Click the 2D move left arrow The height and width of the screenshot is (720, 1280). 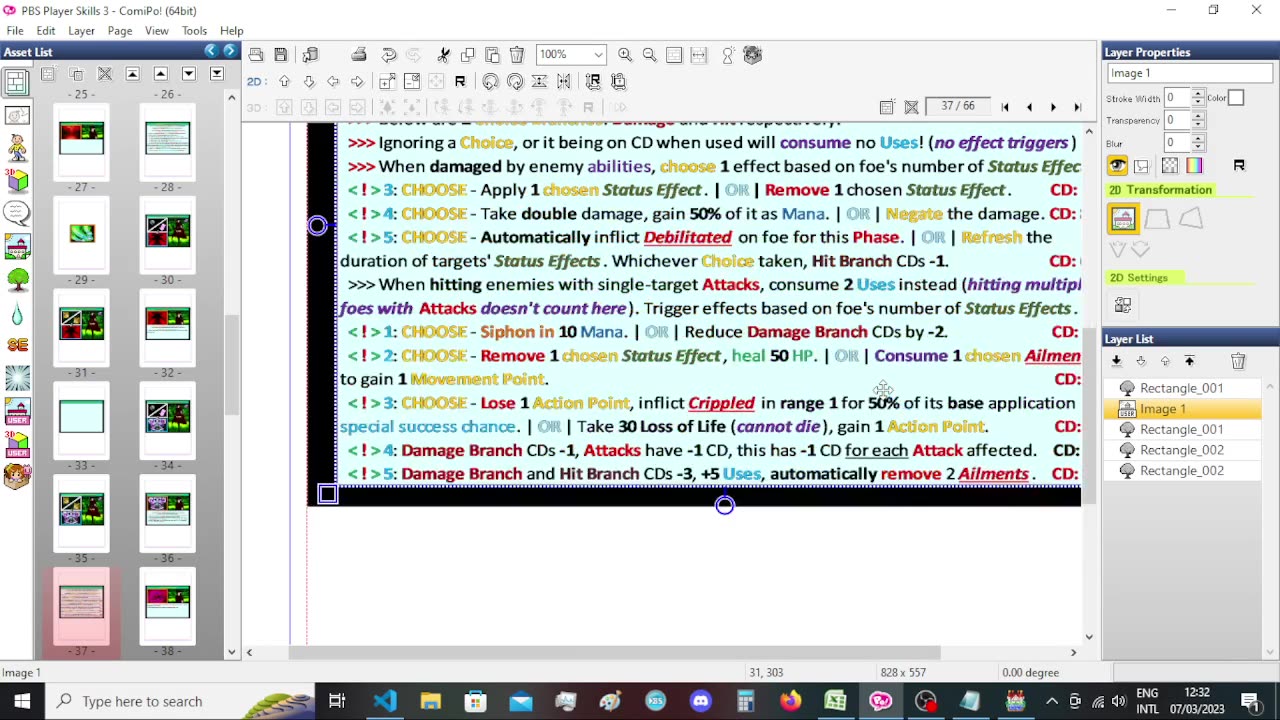(x=333, y=82)
